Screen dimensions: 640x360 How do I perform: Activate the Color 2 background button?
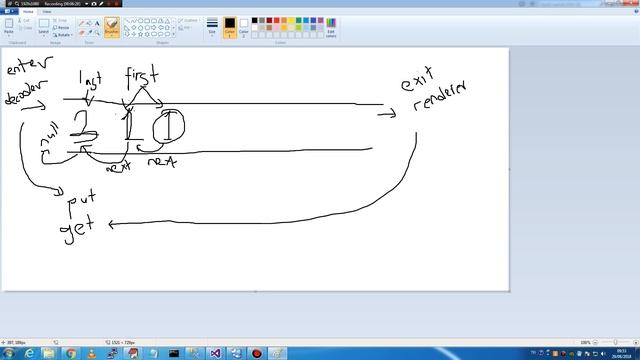[x=244, y=28]
